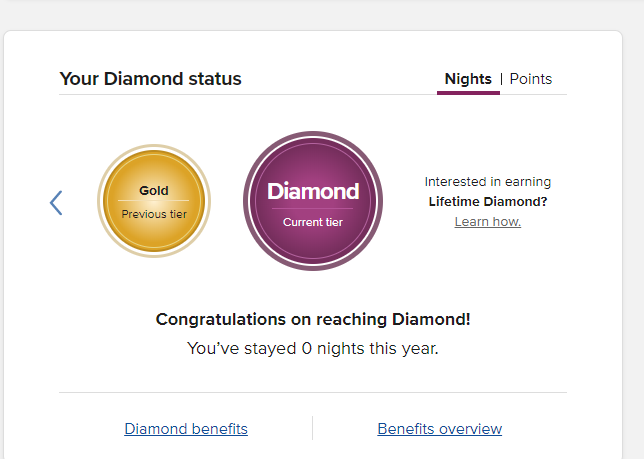Screen dimensions: 644x459
Task: Open the Points tab
Action: (x=531, y=79)
